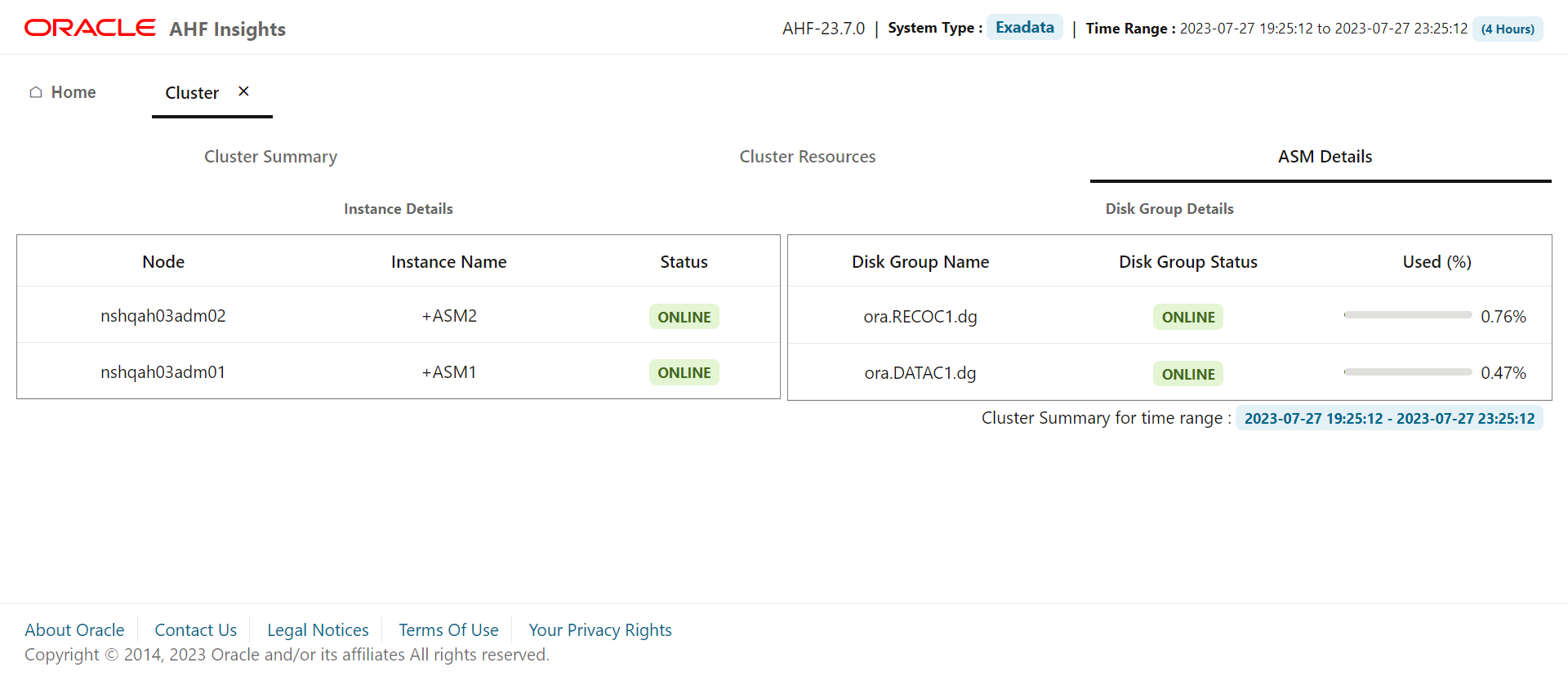This screenshot has width=1568, height=676.
Task: Click ONLINE status badge for ora.DATAC1.dg
Action: pos(1188,374)
